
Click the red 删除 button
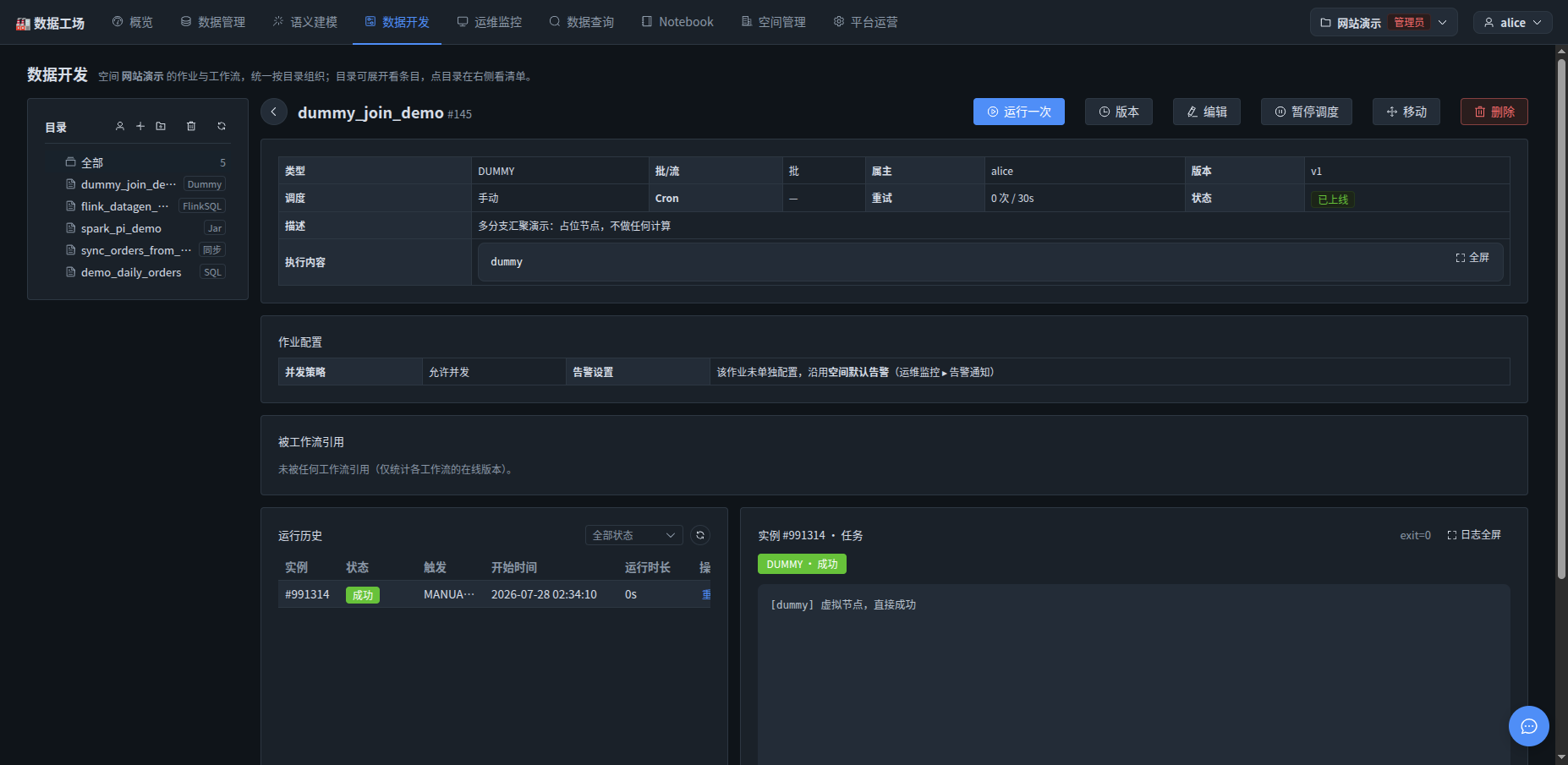pyautogui.click(x=1494, y=112)
